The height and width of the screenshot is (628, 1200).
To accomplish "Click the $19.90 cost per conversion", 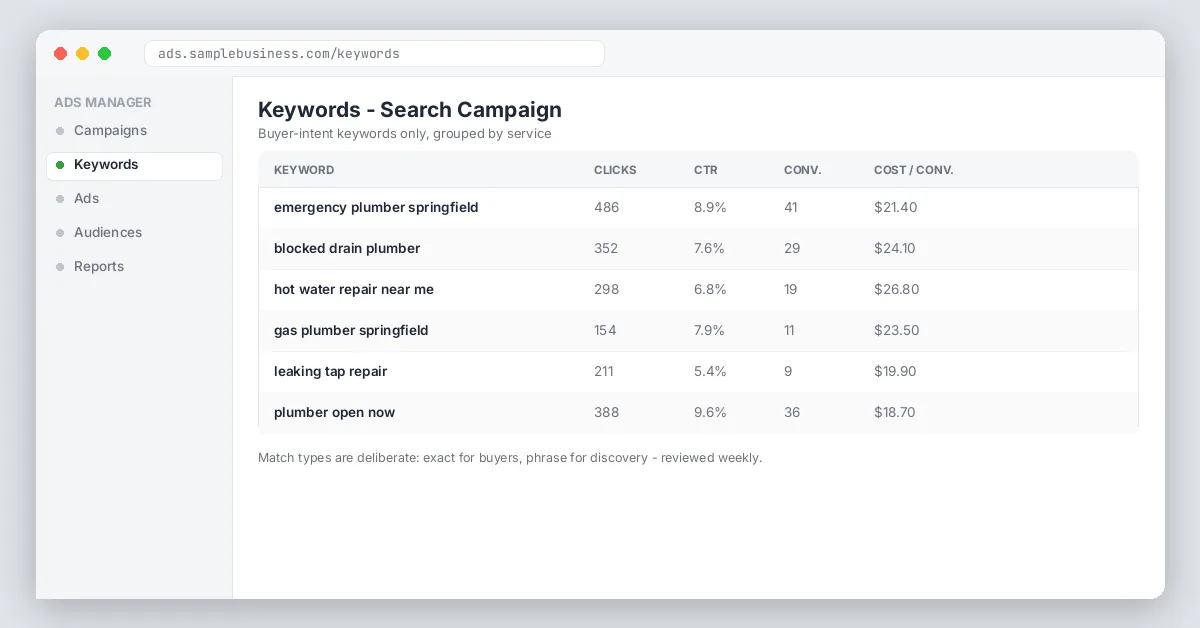I will (895, 372).
